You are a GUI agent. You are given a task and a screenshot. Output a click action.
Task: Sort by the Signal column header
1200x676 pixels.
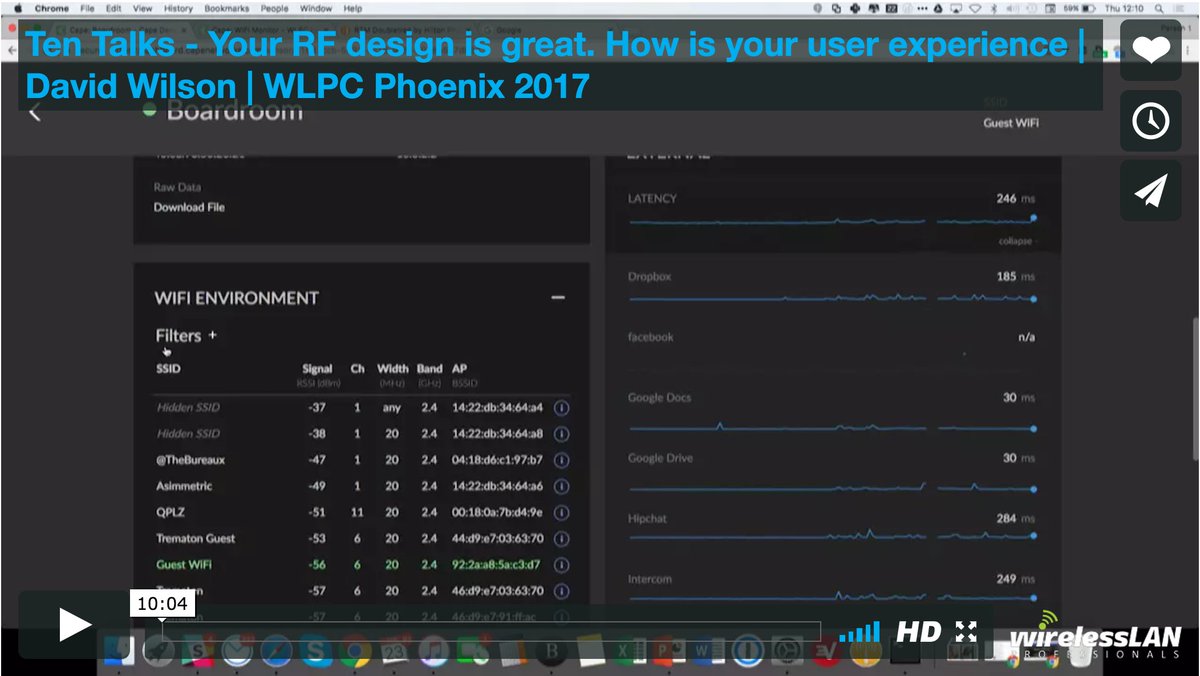(317, 369)
